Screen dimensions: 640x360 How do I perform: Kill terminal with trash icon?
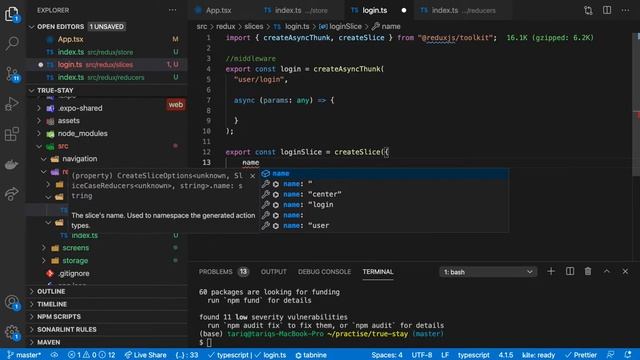(x=588, y=271)
